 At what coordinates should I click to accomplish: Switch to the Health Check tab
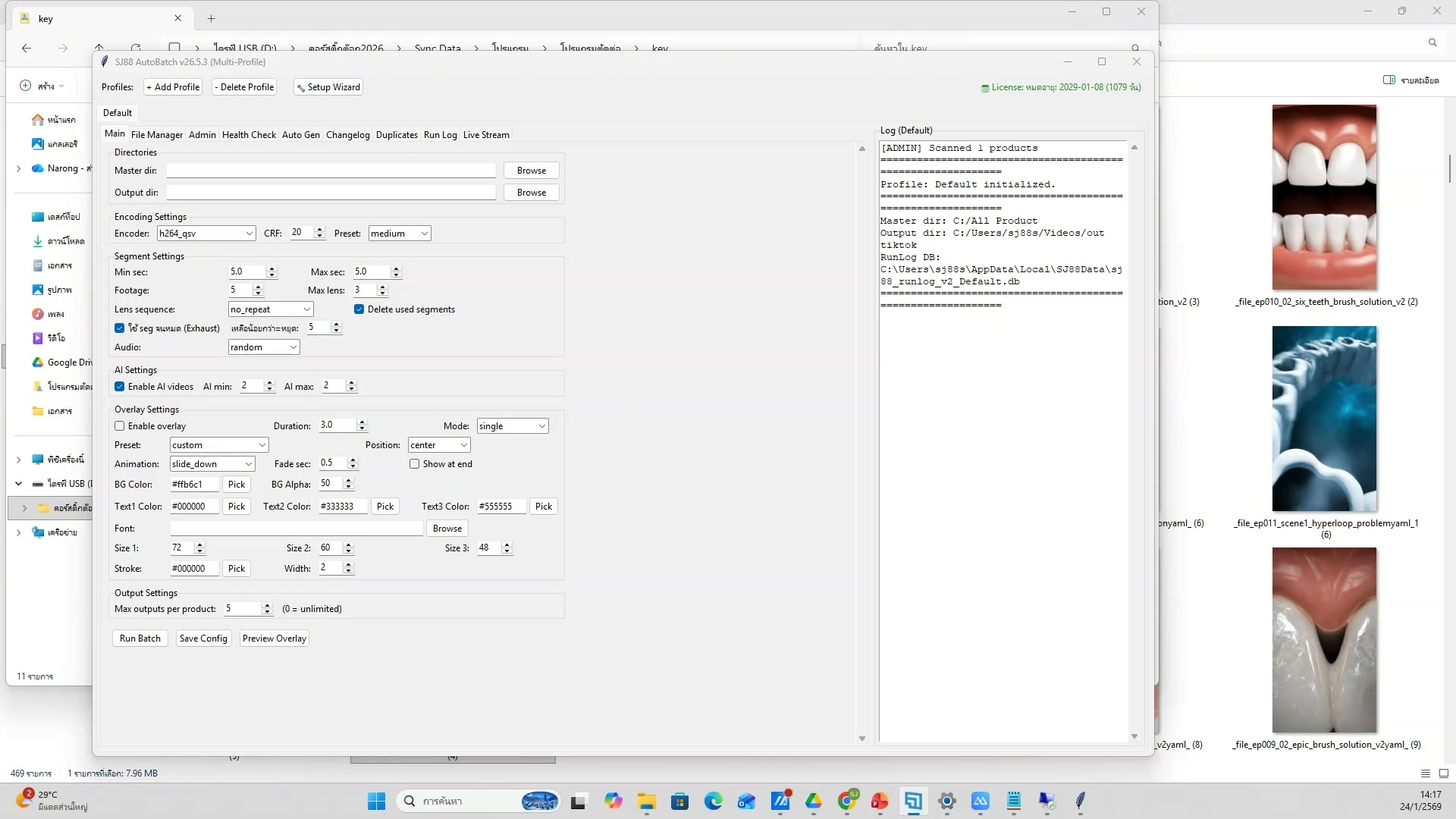click(249, 135)
